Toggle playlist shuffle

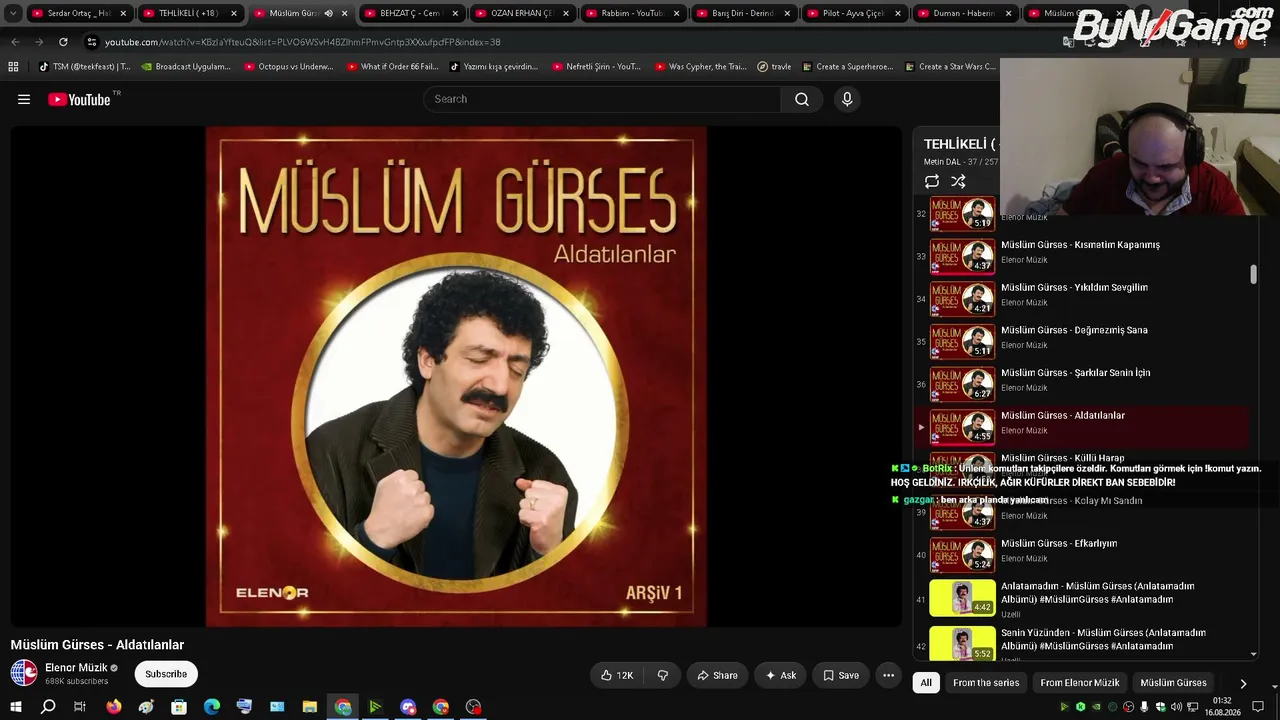coord(958,181)
